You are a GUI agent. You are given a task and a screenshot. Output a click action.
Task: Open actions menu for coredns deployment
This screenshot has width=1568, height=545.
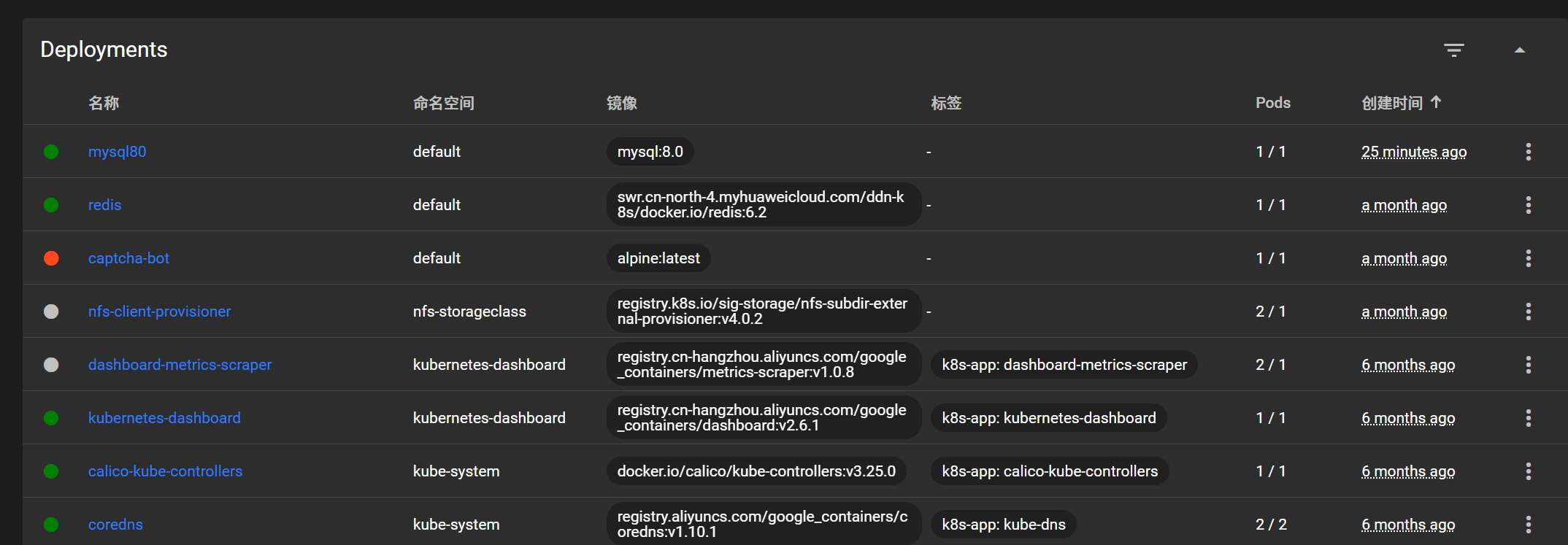pos(1528,525)
